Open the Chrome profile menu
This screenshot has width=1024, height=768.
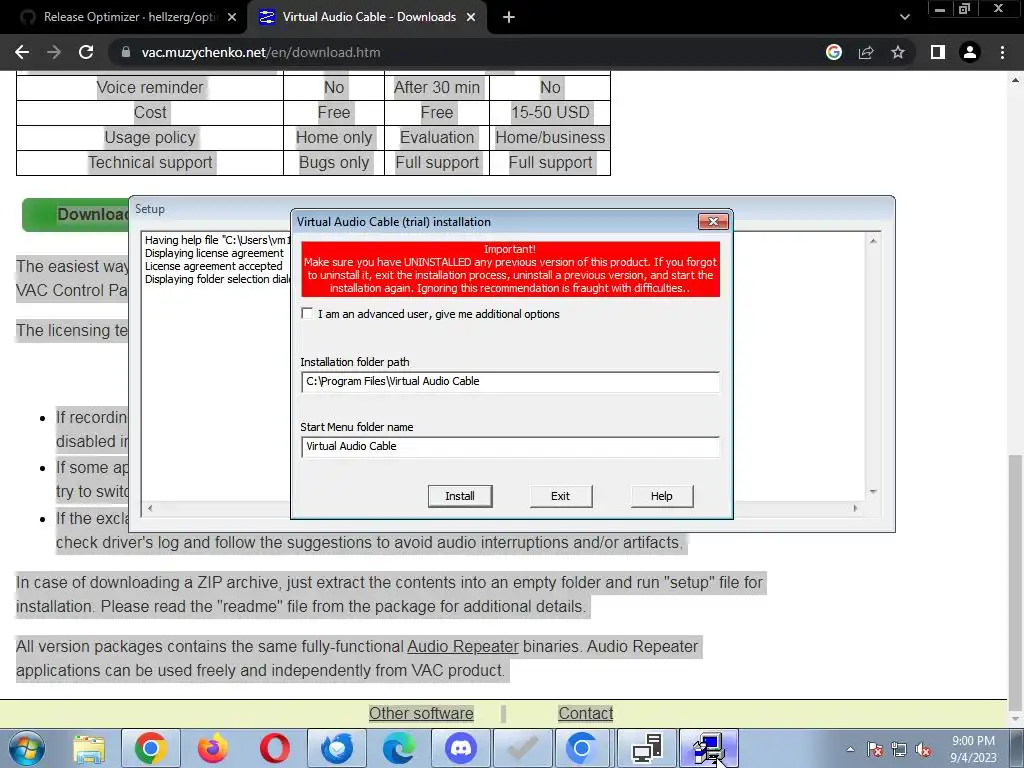point(970,52)
